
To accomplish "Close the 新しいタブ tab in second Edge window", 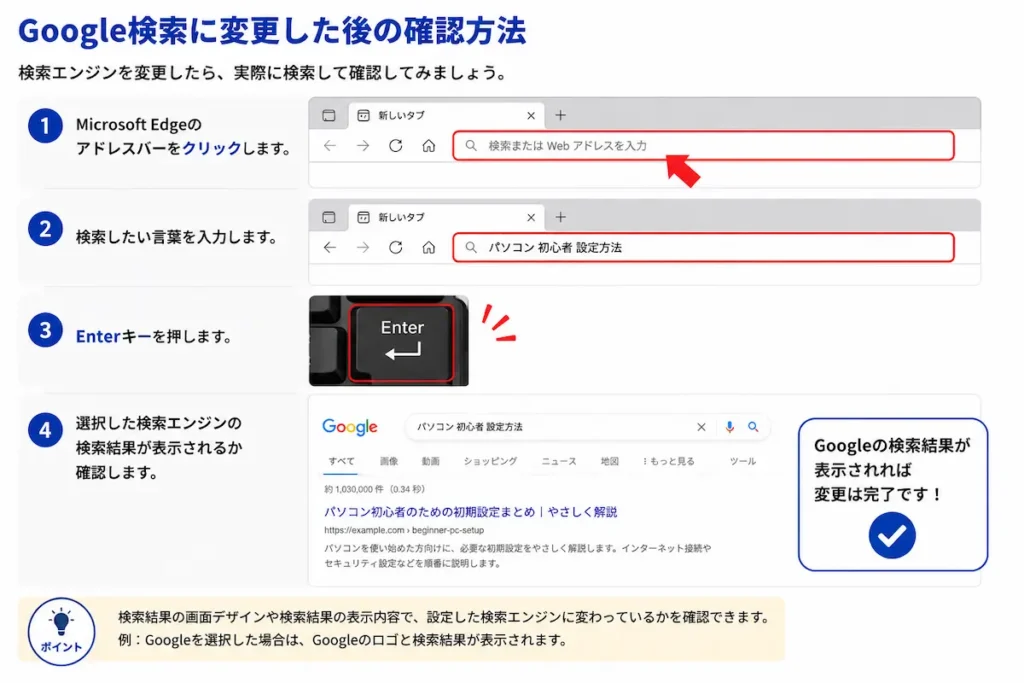I will (x=531, y=217).
